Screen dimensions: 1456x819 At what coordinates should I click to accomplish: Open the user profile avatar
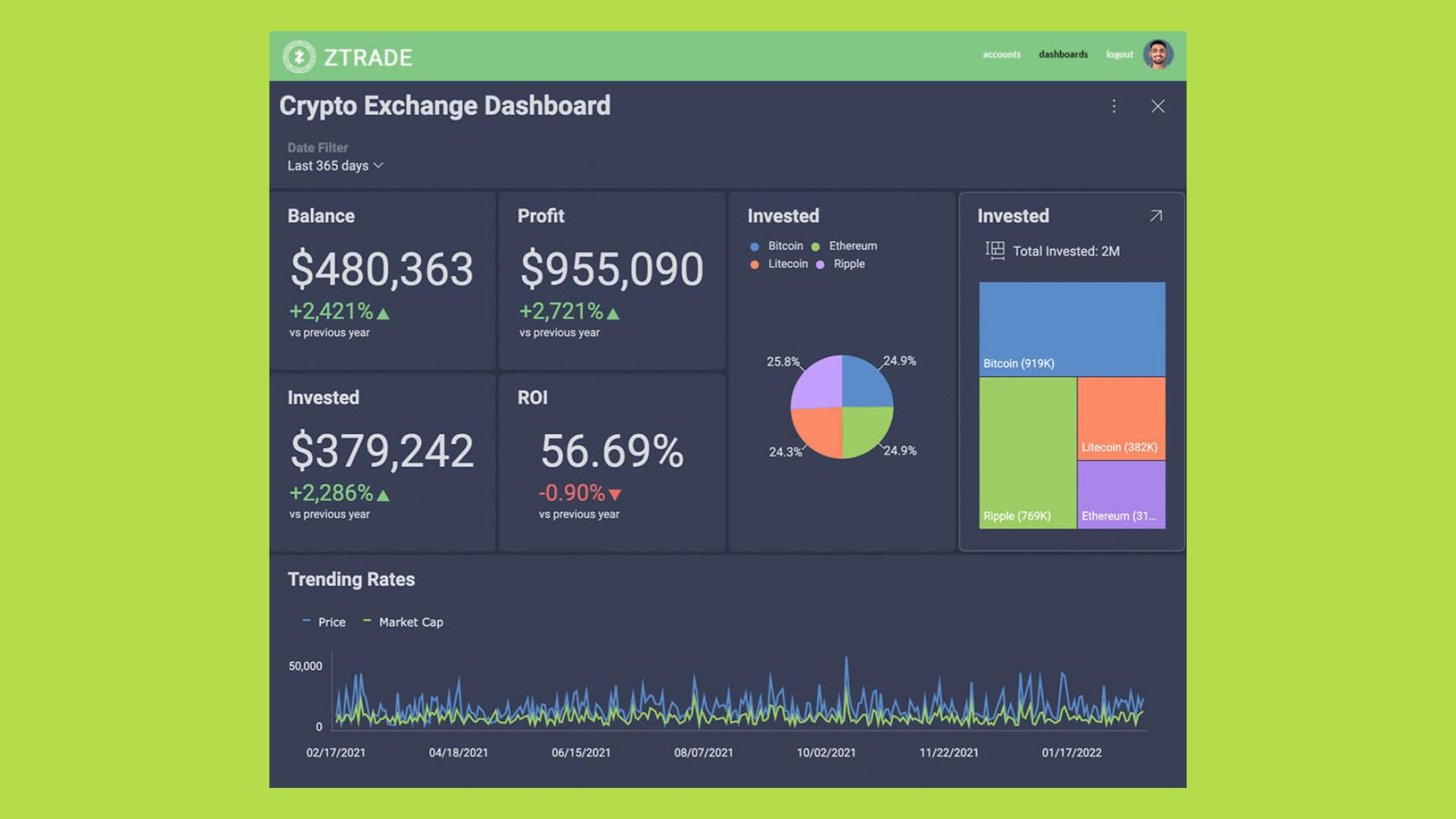pyautogui.click(x=1157, y=55)
